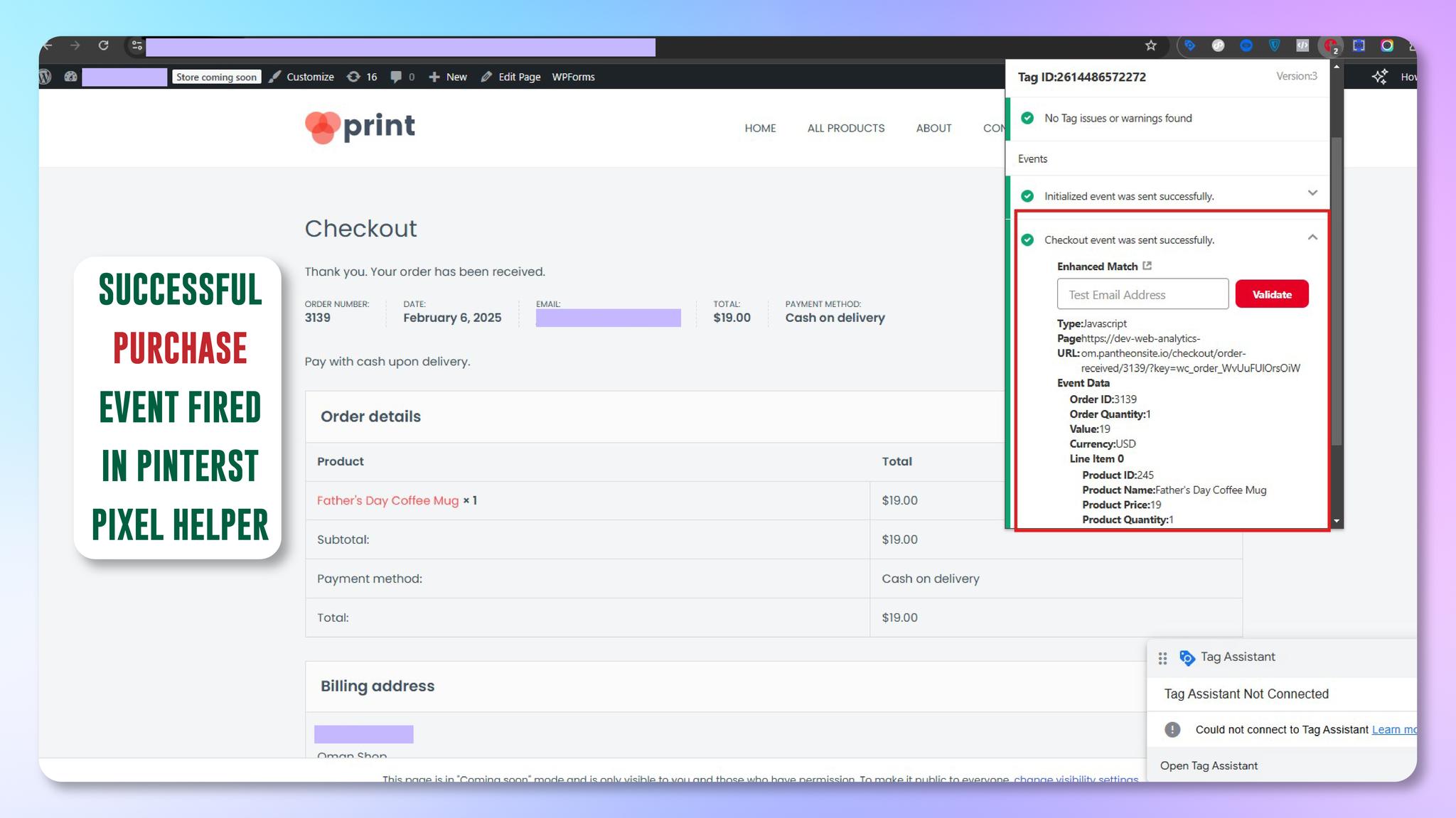Click the Cash on delivery payment method summary
This screenshot has width=1456, height=818.
coord(835,318)
